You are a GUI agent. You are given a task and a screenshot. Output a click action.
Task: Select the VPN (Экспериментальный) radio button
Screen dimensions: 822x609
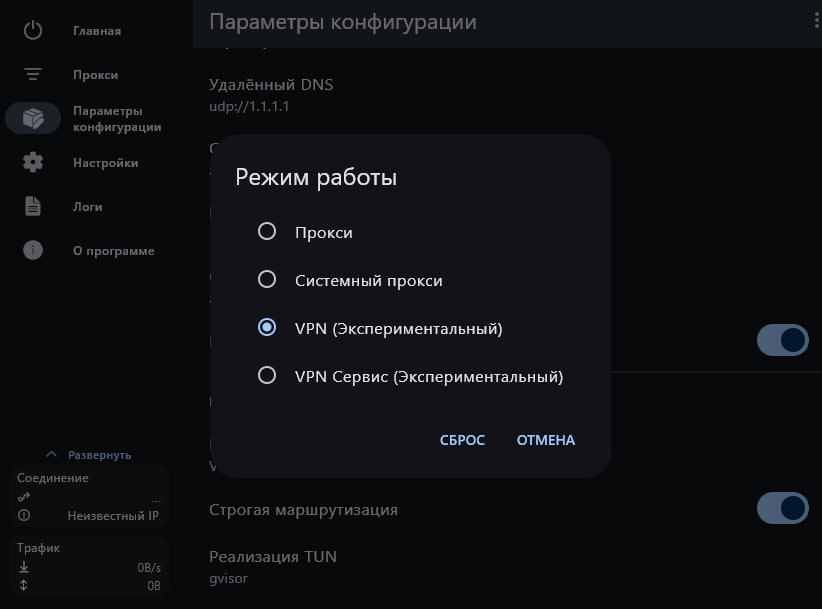(267, 328)
